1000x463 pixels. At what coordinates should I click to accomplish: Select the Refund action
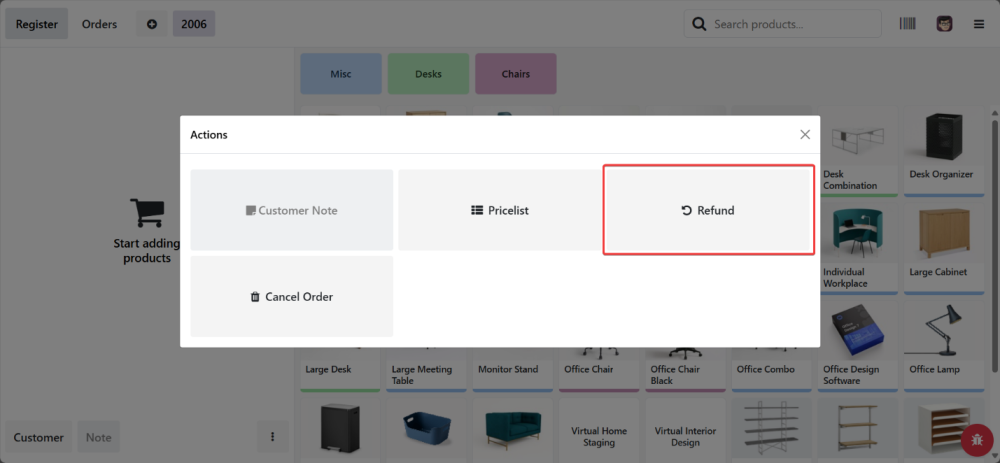click(x=708, y=210)
